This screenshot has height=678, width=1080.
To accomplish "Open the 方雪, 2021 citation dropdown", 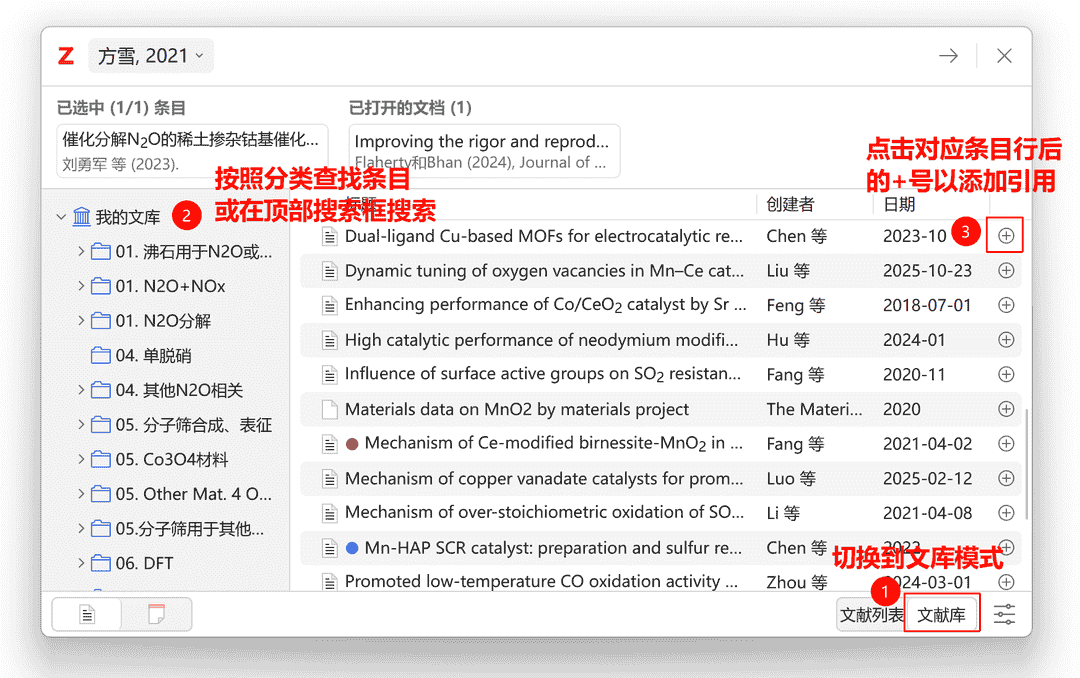I will click(150, 56).
